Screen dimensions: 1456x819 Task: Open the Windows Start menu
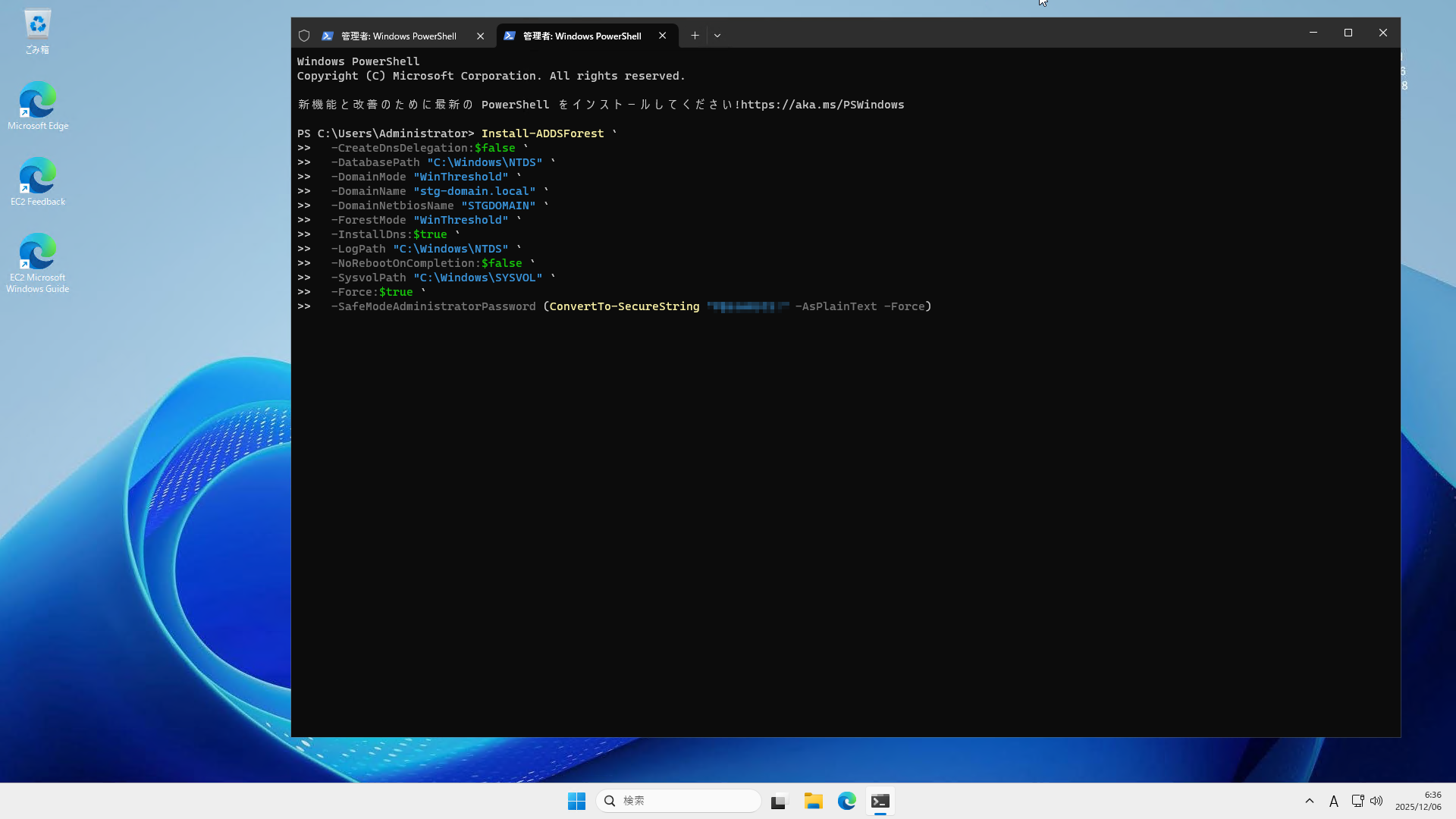[x=576, y=801]
